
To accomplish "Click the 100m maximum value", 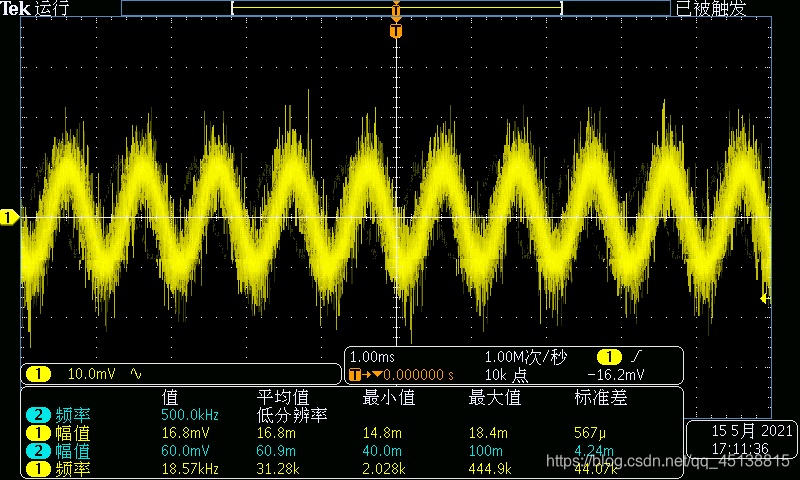I will click(485, 451).
